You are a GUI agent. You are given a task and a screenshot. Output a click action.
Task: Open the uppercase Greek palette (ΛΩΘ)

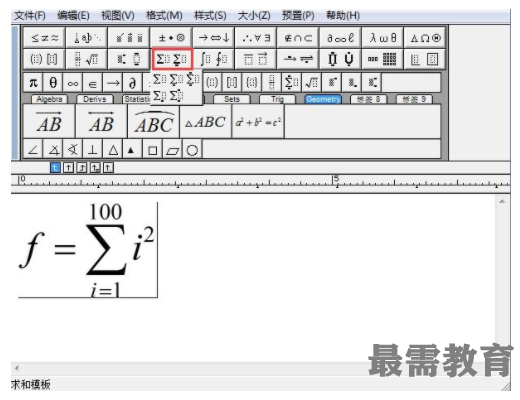425,38
